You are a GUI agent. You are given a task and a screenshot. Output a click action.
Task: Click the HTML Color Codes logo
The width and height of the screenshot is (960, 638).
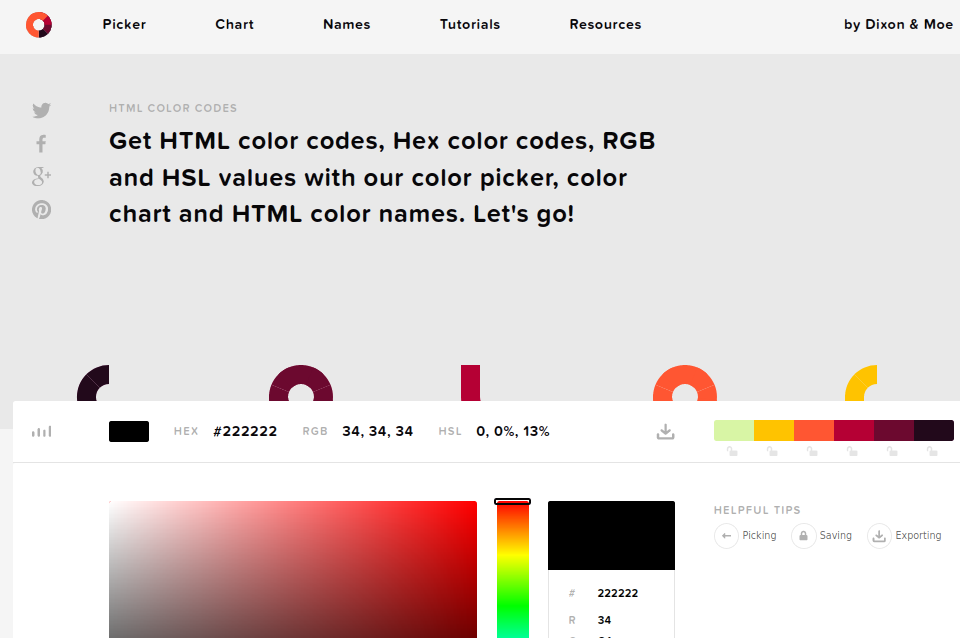[38, 24]
